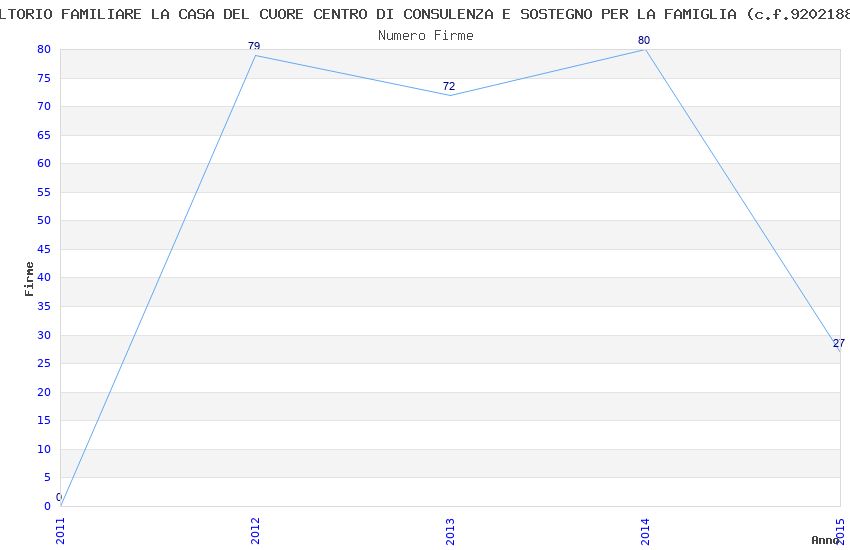Image resolution: width=850 pixels, height=550 pixels.
Task: Select the 2013 year axis label
Action: pos(450,531)
